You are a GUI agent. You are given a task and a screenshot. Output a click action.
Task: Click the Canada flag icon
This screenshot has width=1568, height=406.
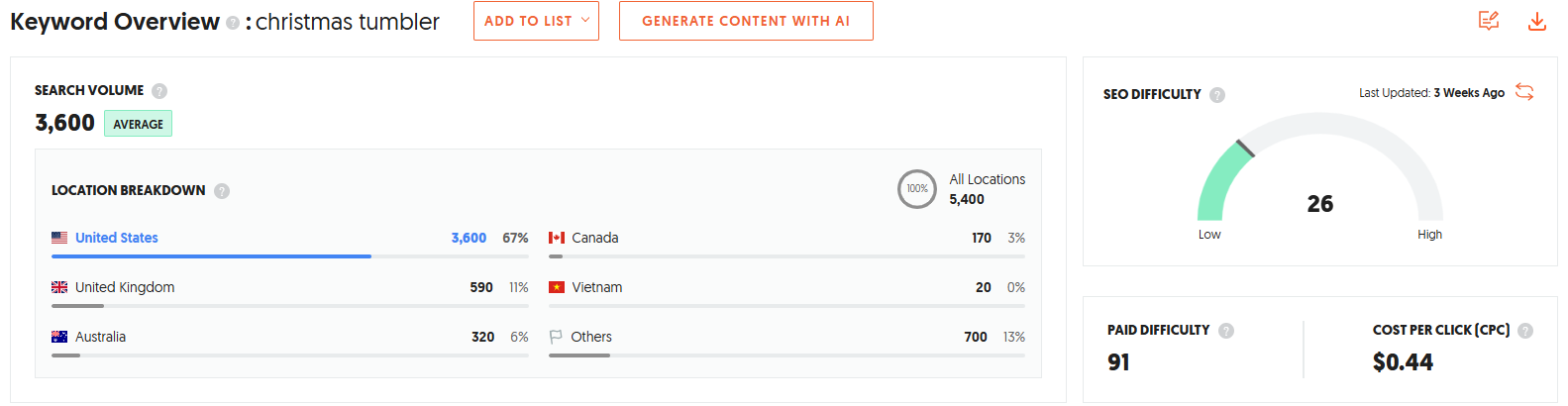click(557, 238)
